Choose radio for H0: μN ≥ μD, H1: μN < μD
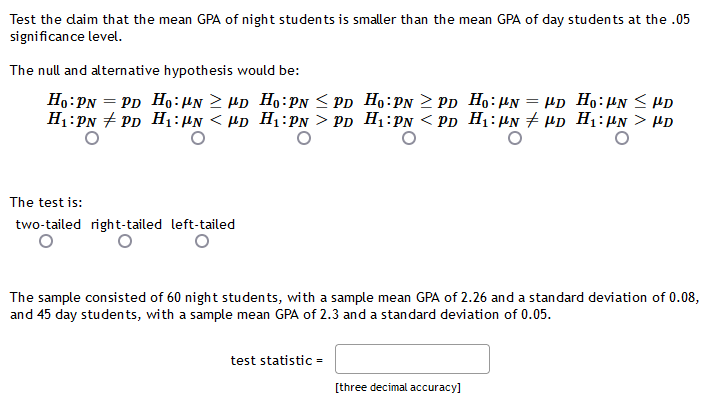 pos(198,141)
